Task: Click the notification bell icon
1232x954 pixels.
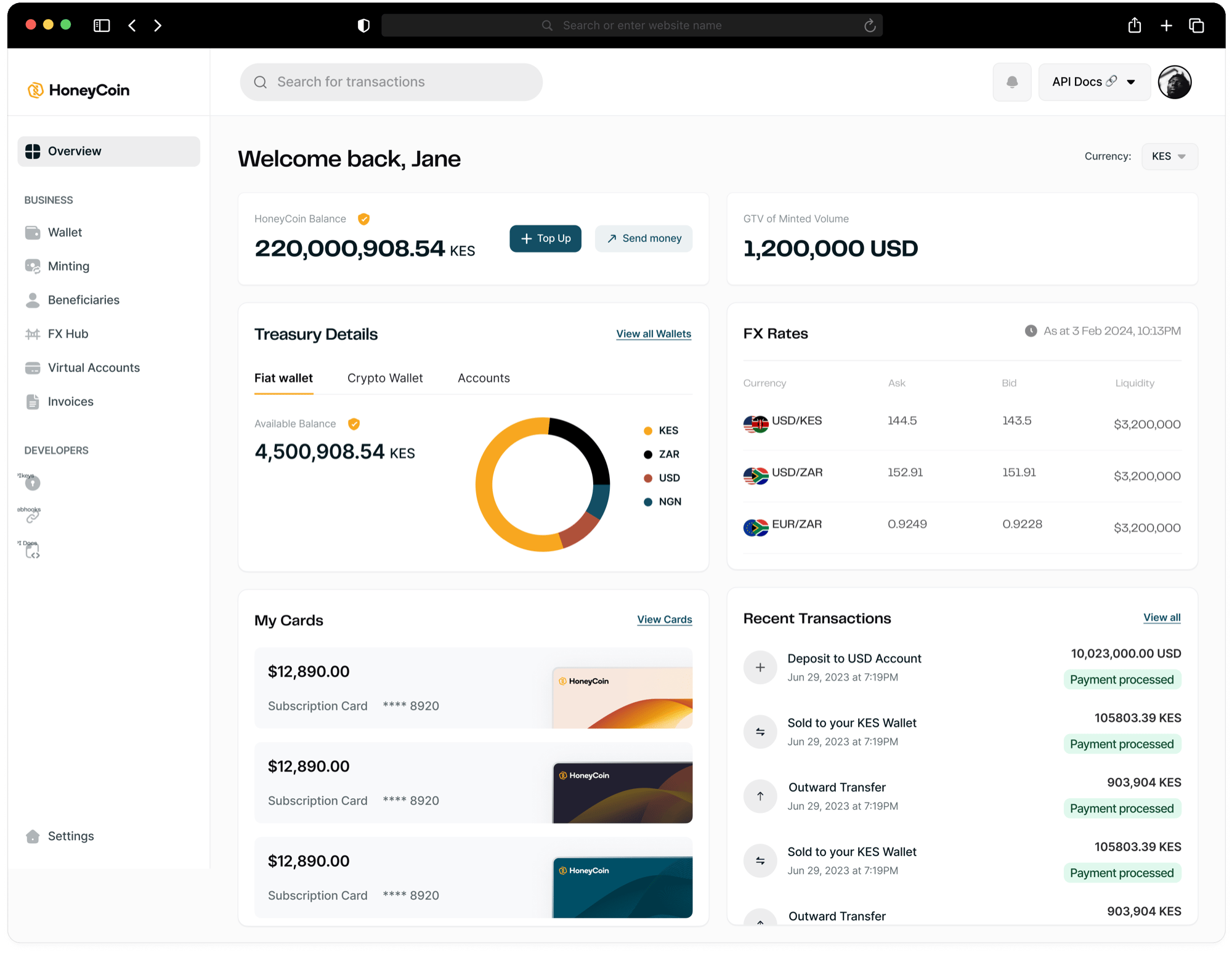Action: click(x=1012, y=82)
